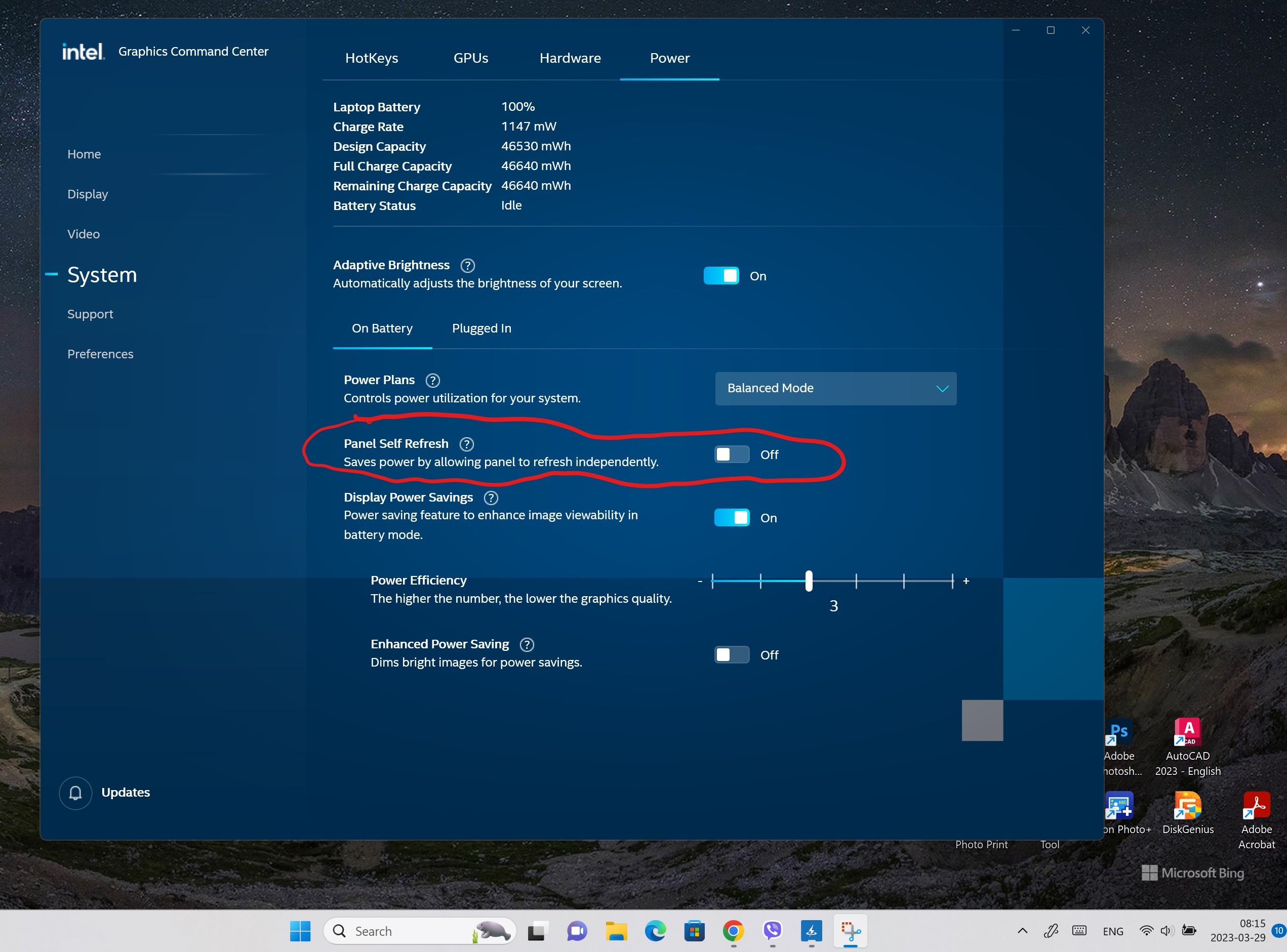Switch to the Hardware tab

point(570,58)
